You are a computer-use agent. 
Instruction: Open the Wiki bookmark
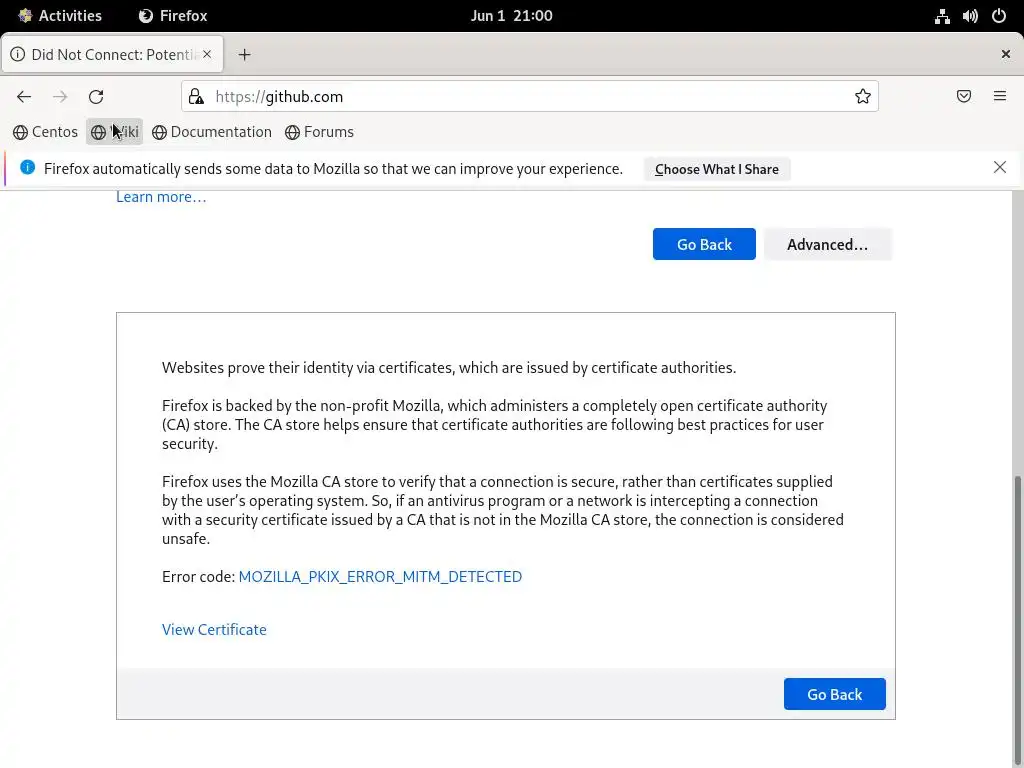(115, 132)
